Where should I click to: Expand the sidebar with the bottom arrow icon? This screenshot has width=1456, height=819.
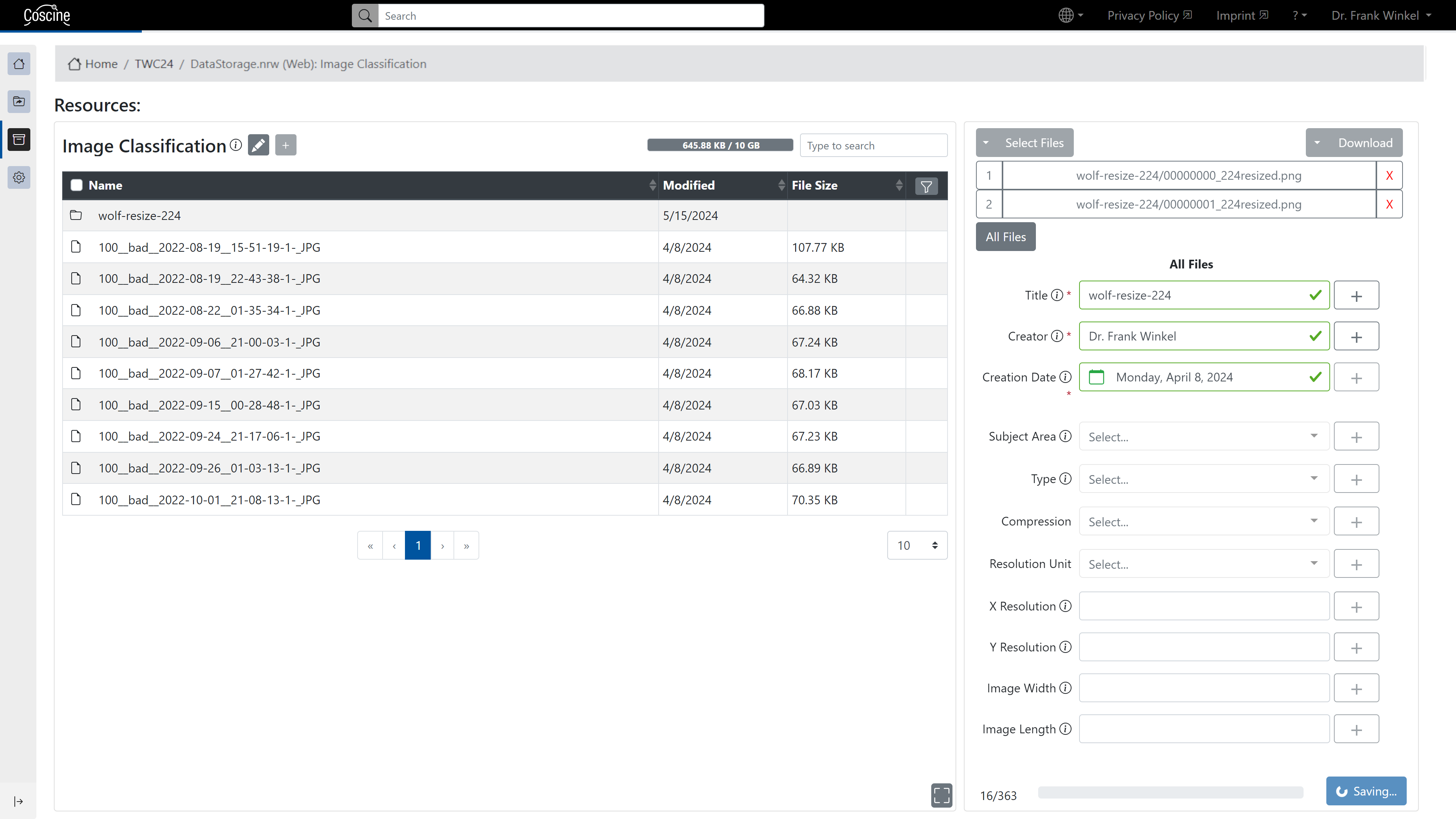click(18, 802)
